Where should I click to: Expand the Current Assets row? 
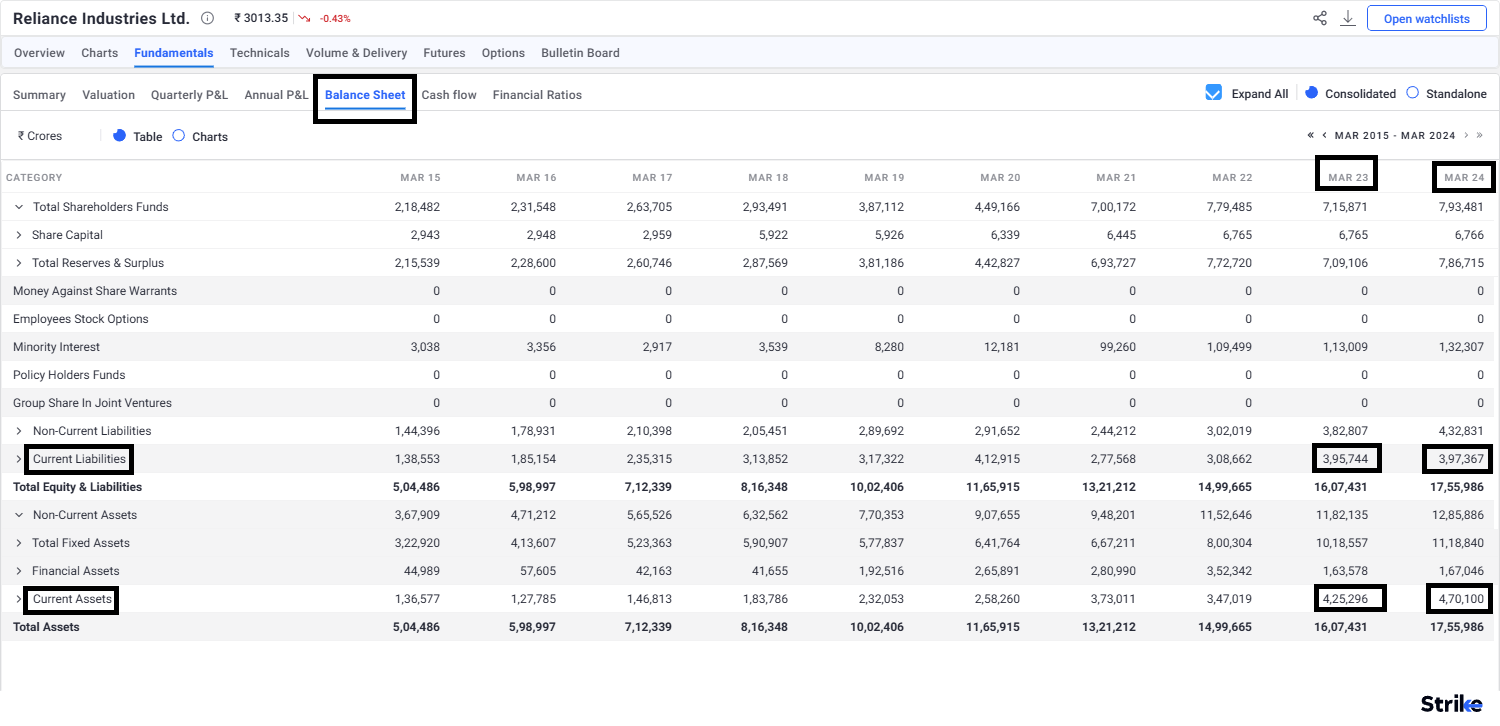(x=19, y=599)
